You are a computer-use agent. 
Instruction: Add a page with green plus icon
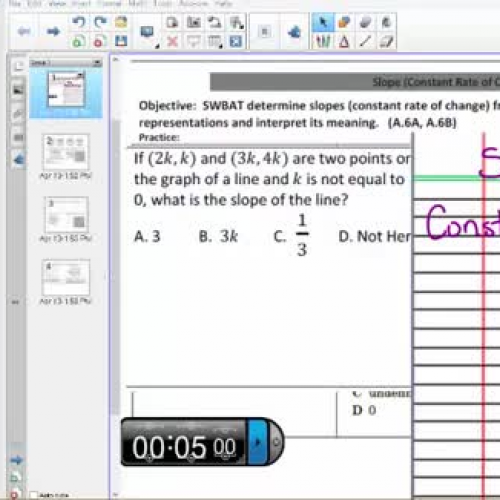tap(78, 42)
